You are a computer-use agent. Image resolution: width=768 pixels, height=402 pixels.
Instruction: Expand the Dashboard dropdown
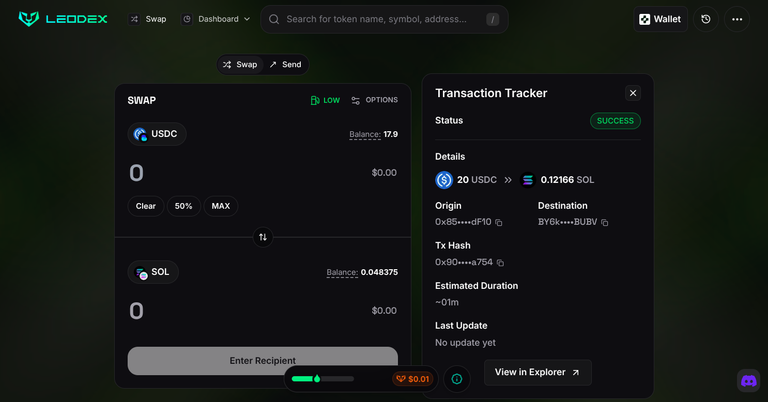(x=216, y=19)
